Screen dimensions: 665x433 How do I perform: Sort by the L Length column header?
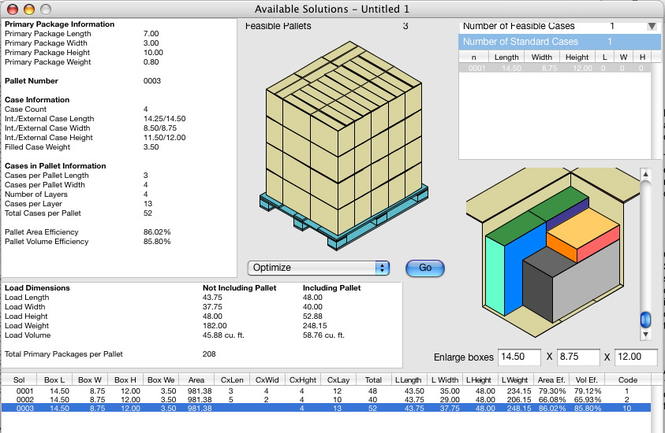click(x=408, y=380)
